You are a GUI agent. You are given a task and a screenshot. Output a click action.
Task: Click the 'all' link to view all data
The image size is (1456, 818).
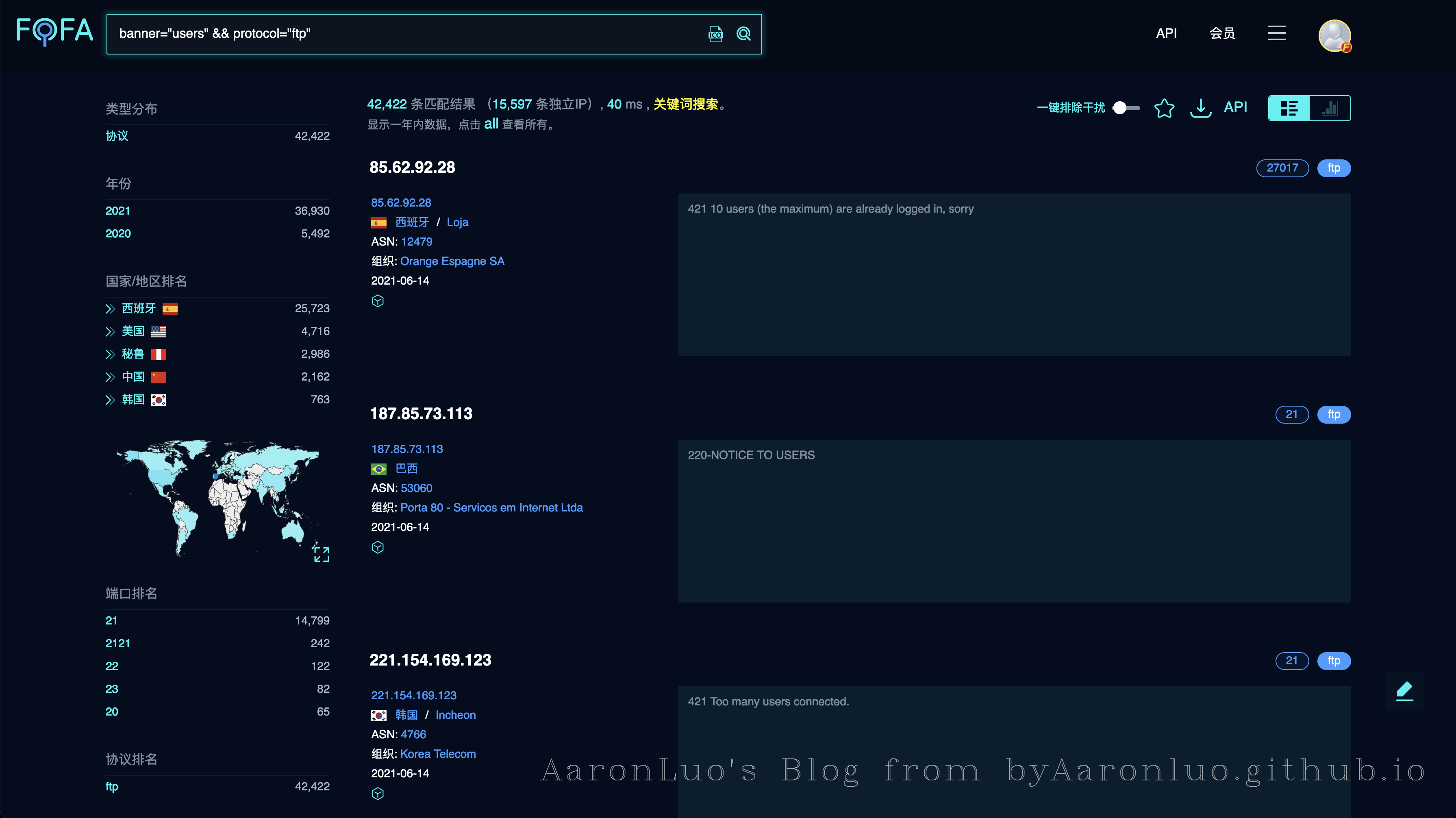[491, 124]
